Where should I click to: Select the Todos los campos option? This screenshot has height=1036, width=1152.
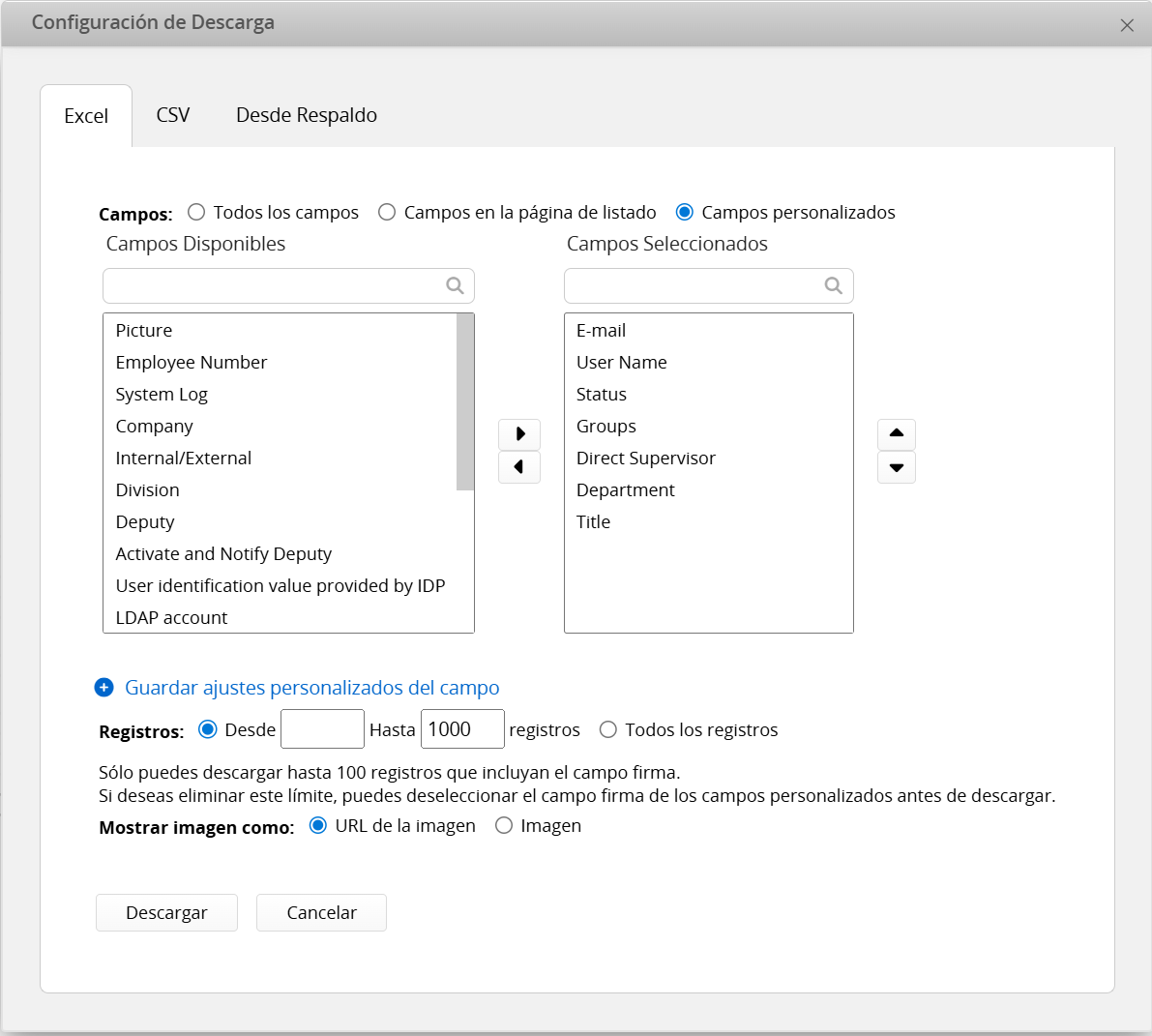point(197,212)
